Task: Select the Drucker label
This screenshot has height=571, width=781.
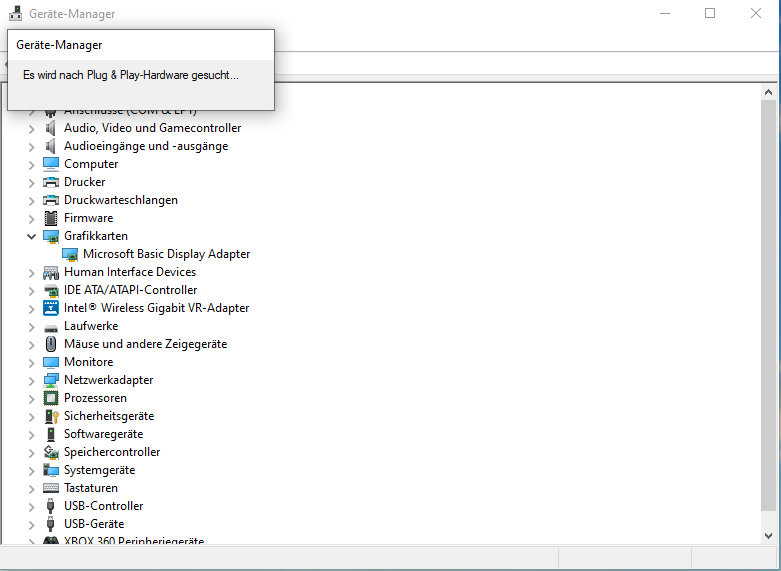Action: point(85,182)
